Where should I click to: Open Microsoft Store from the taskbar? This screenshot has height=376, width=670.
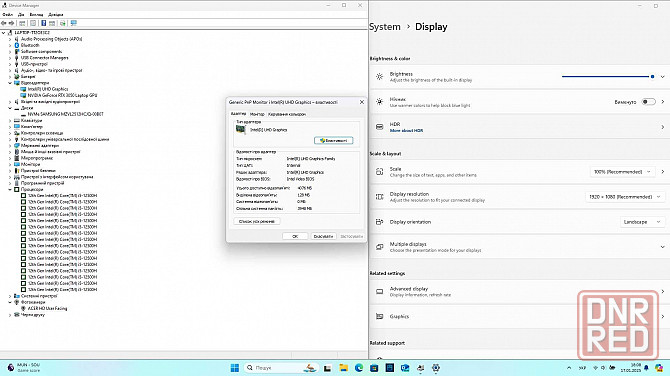pyautogui.click(x=374, y=368)
